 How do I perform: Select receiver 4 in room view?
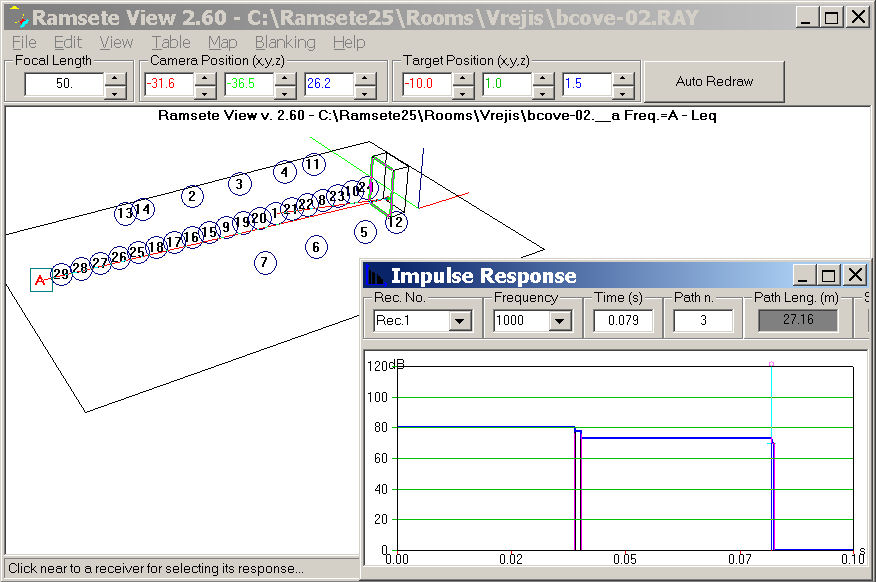click(x=285, y=171)
